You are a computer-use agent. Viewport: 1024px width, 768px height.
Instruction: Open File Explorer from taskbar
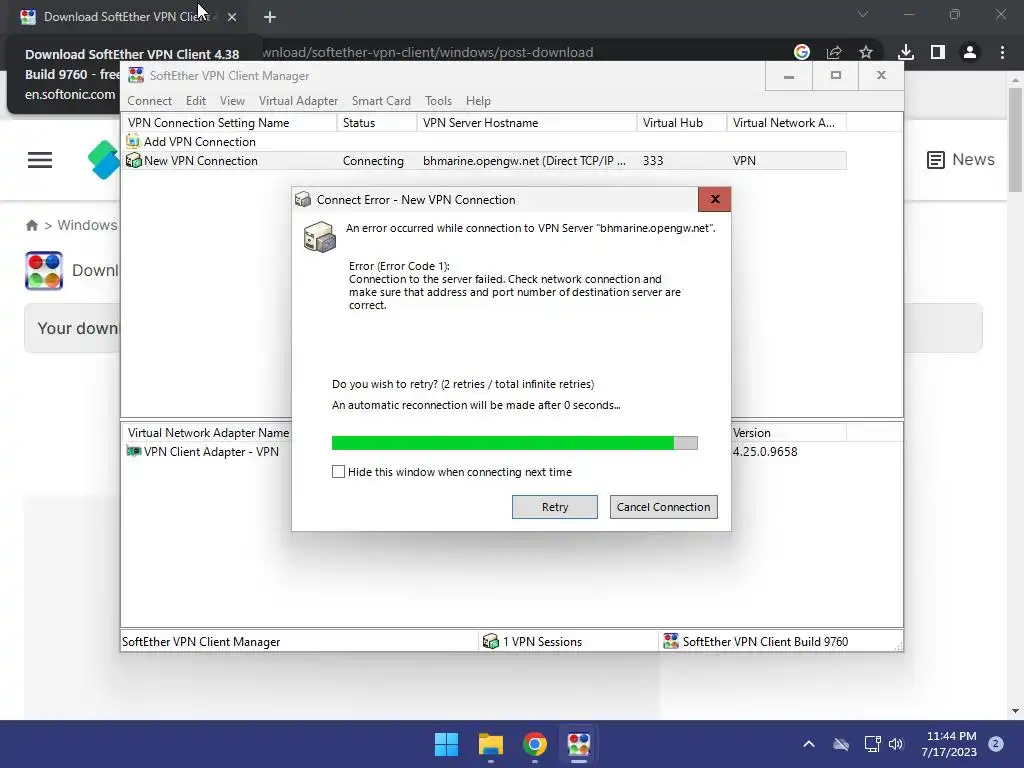pos(490,744)
